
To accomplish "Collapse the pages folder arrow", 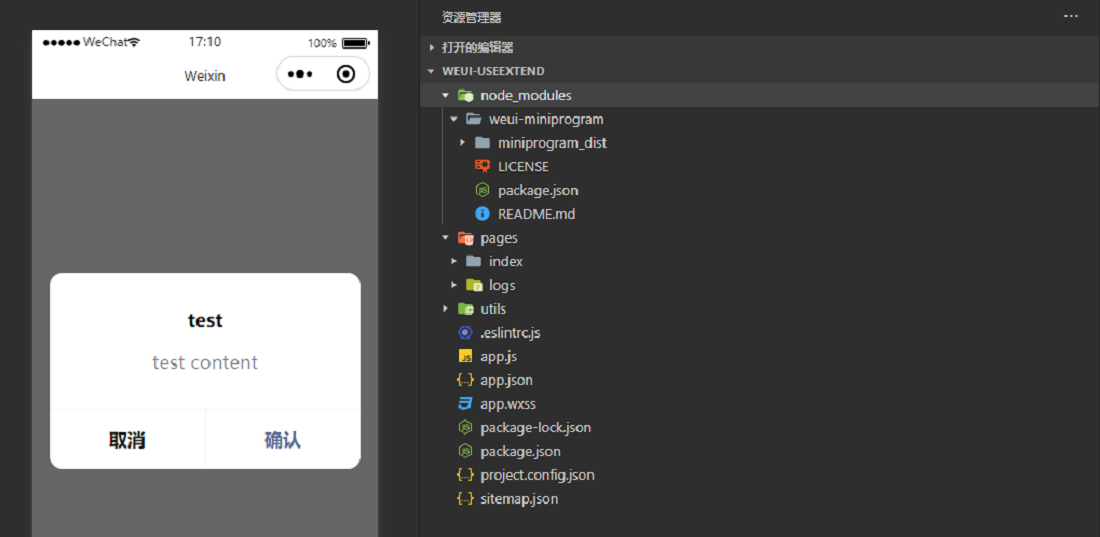I will pyautogui.click(x=445, y=238).
